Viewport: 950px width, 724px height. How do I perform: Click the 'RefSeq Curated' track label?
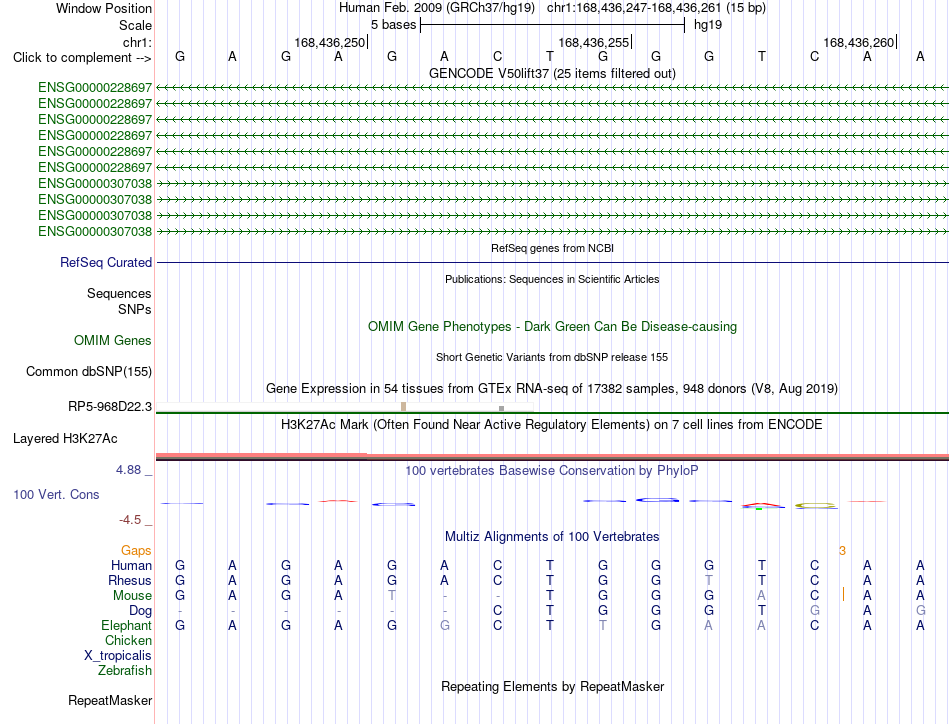(106, 262)
